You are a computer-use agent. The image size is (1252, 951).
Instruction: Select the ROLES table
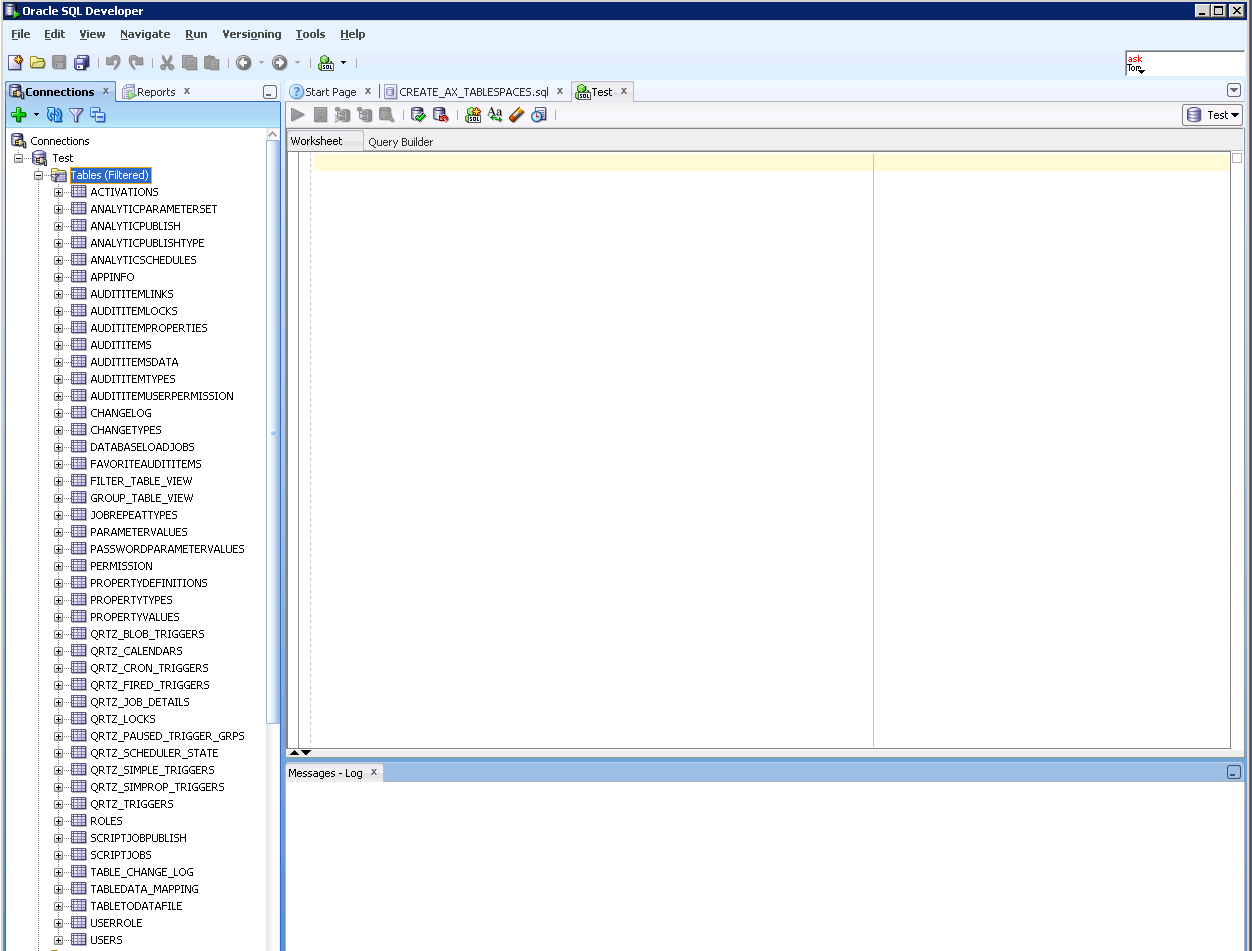click(106, 821)
